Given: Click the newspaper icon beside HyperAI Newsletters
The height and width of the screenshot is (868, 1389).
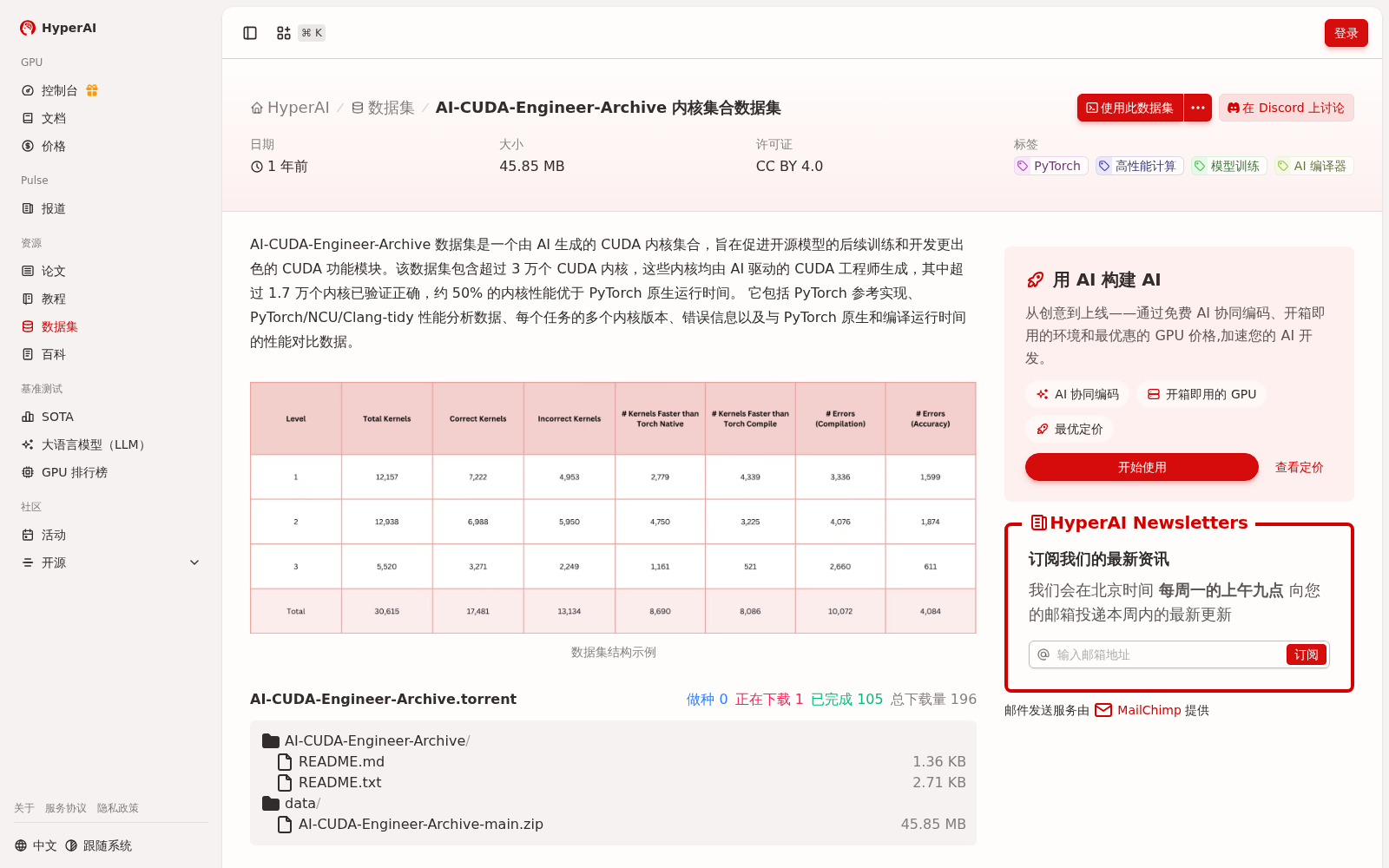Looking at the screenshot, I should (1038, 523).
